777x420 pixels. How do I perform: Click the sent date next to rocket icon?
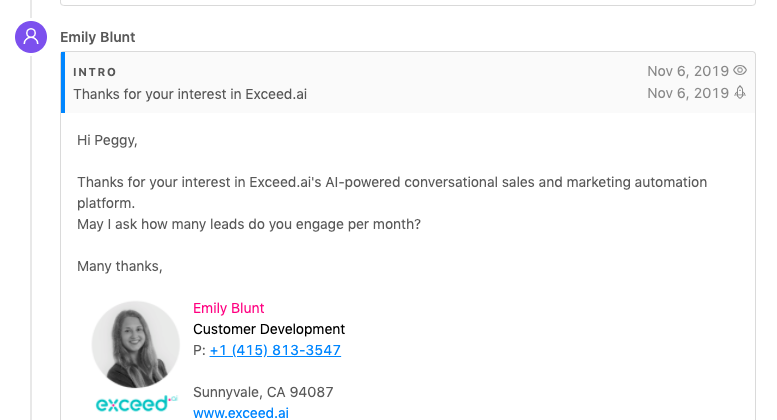click(688, 93)
